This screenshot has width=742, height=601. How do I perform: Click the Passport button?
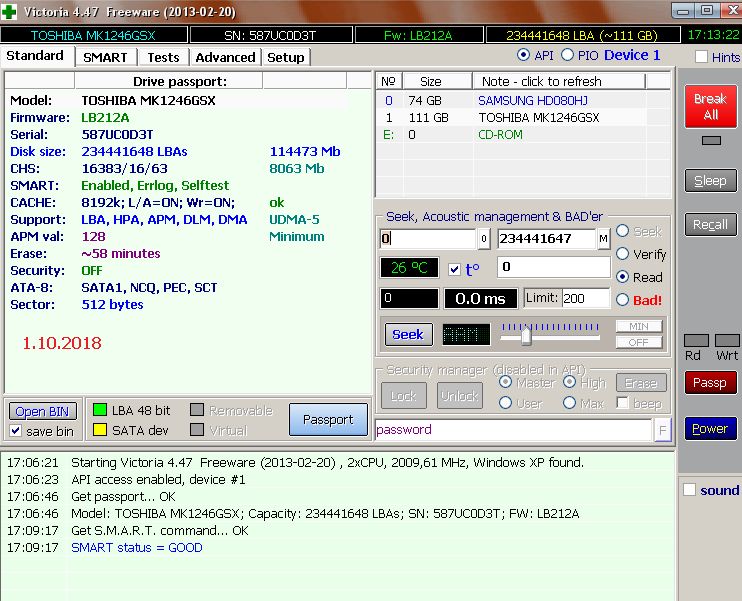click(x=328, y=419)
